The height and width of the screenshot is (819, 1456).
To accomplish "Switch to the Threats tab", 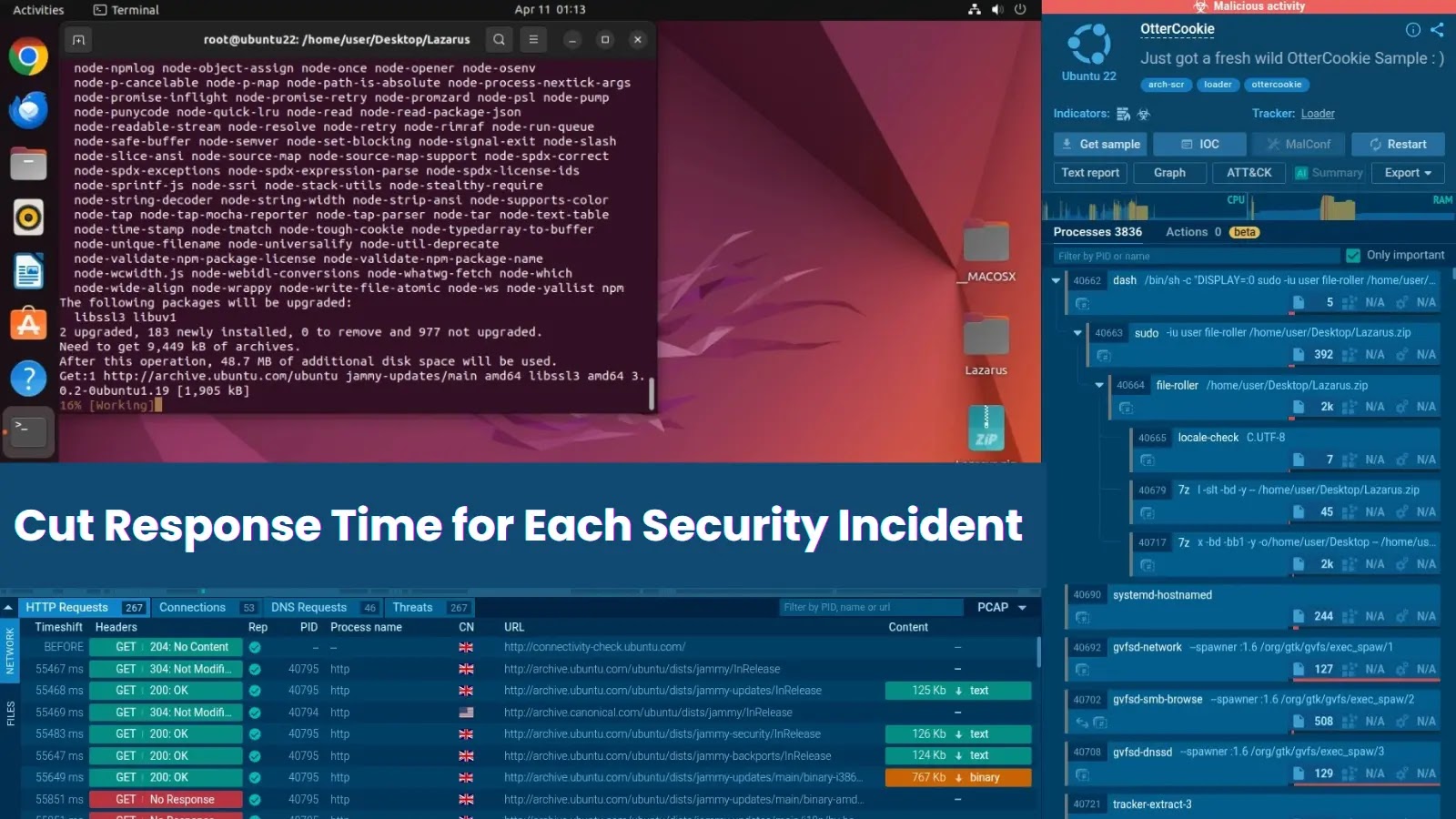I will pyautogui.click(x=412, y=607).
